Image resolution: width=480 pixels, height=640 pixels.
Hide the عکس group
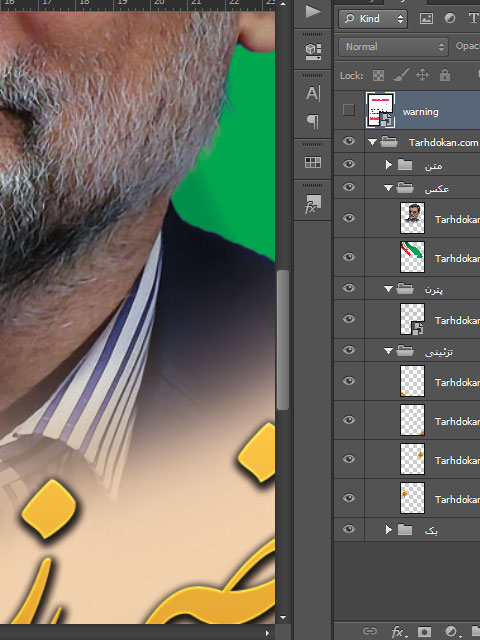pyautogui.click(x=349, y=187)
